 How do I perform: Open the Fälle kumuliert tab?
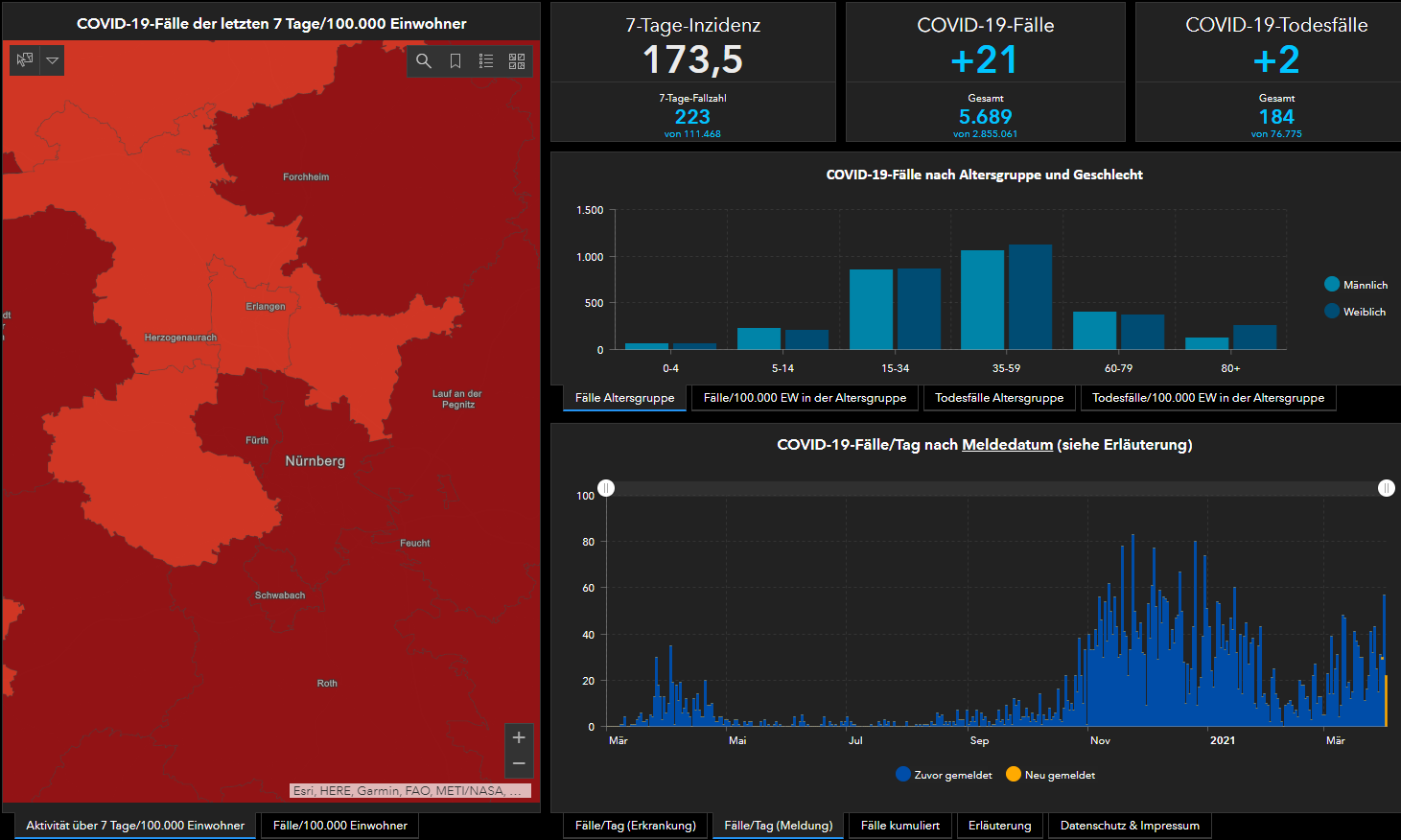click(899, 826)
